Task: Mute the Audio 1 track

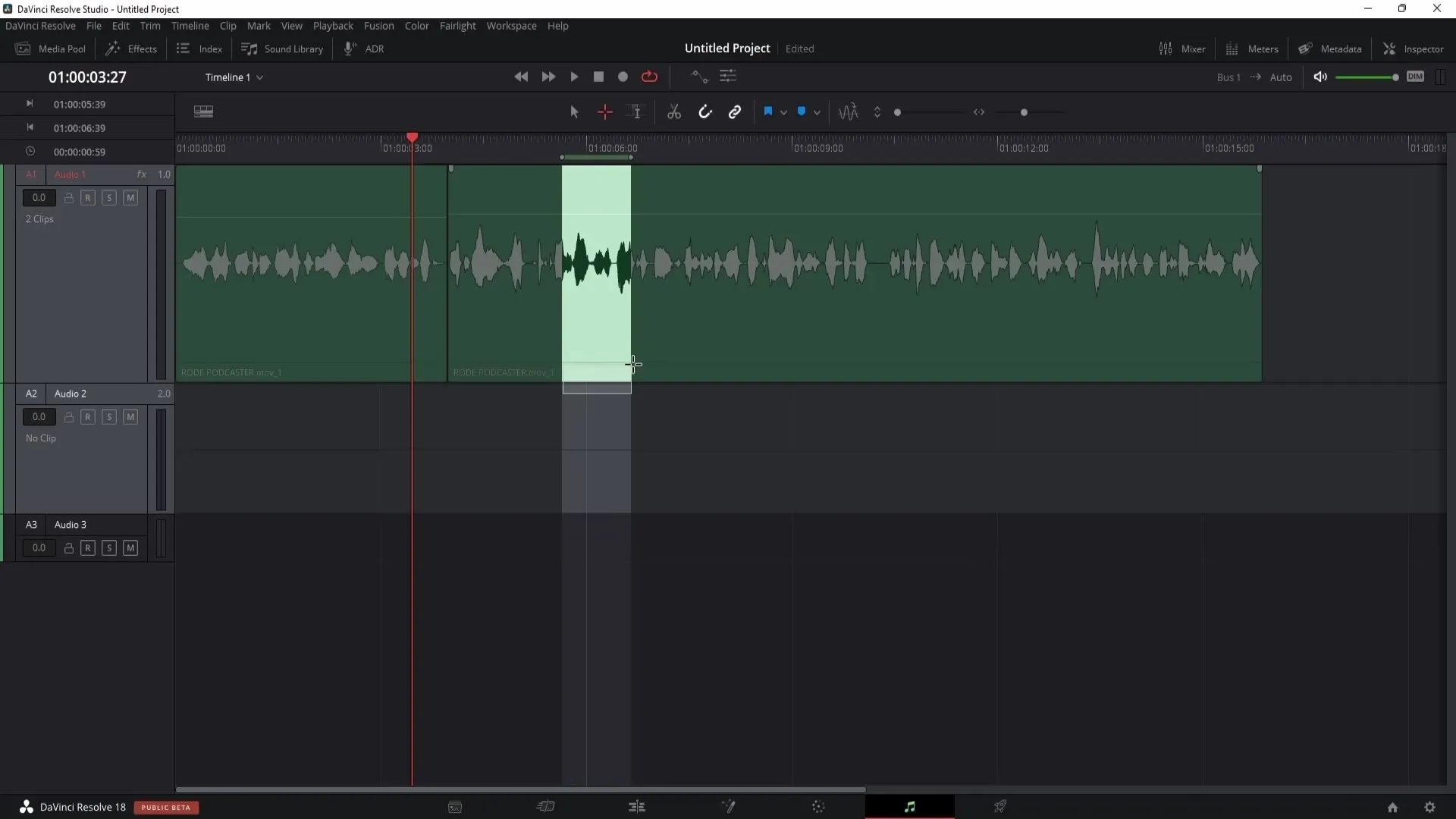Action: pyautogui.click(x=130, y=198)
